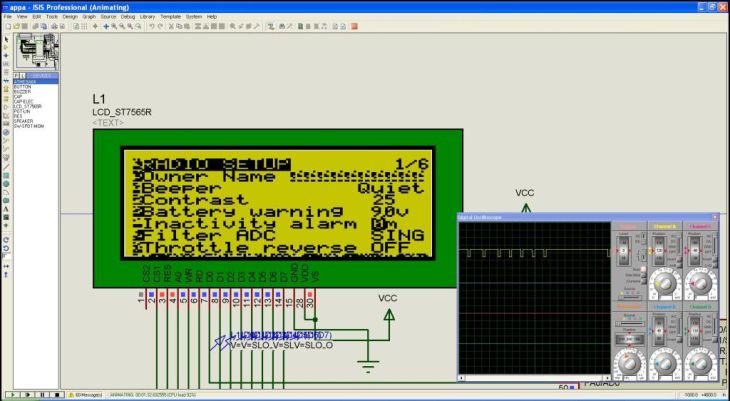Click the blue pan/center view icon
The width and height of the screenshot is (730, 401).
pos(106,27)
